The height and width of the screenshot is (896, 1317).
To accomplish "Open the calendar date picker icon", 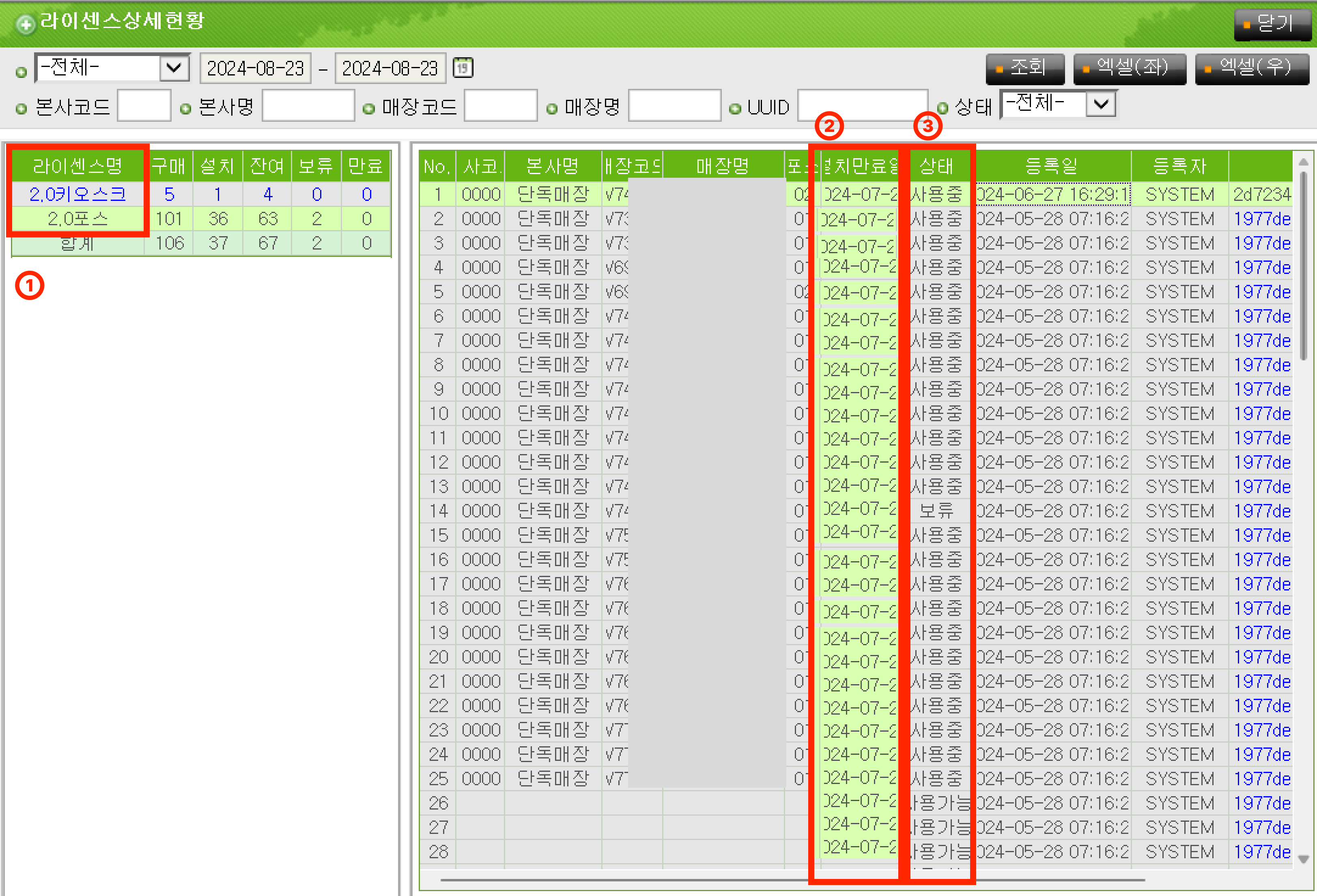I will click(x=463, y=68).
